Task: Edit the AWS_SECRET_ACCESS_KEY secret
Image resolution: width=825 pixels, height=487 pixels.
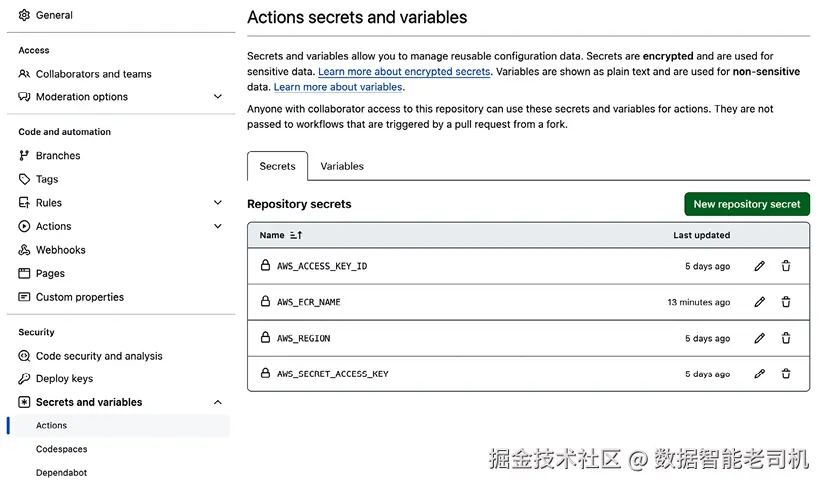Action: click(x=760, y=374)
